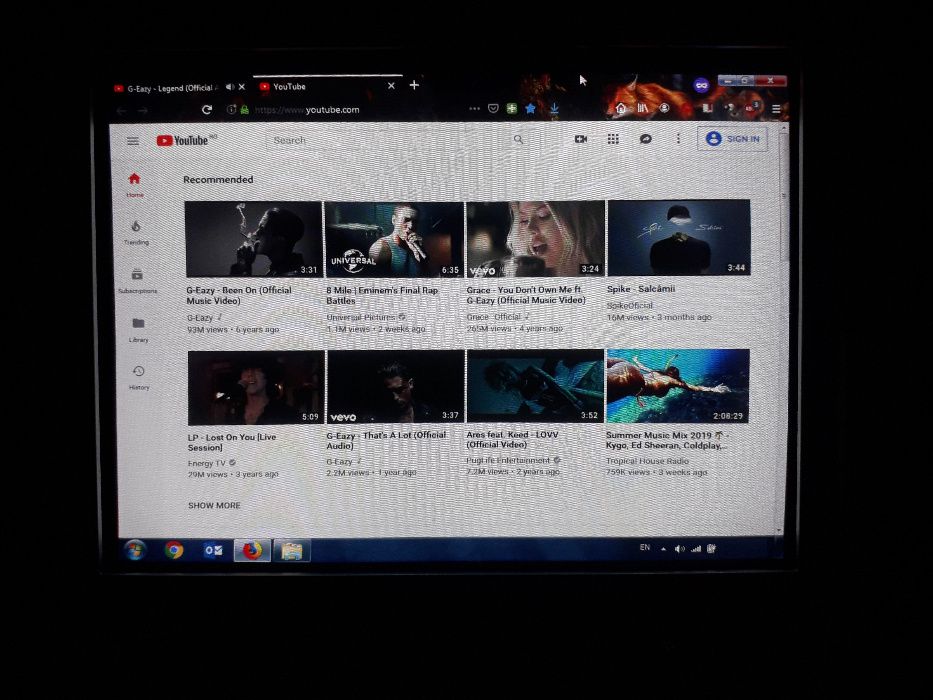Click title 'G-Eazy - Been On (Official Music Video)'
The image size is (933, 700).
239,296
